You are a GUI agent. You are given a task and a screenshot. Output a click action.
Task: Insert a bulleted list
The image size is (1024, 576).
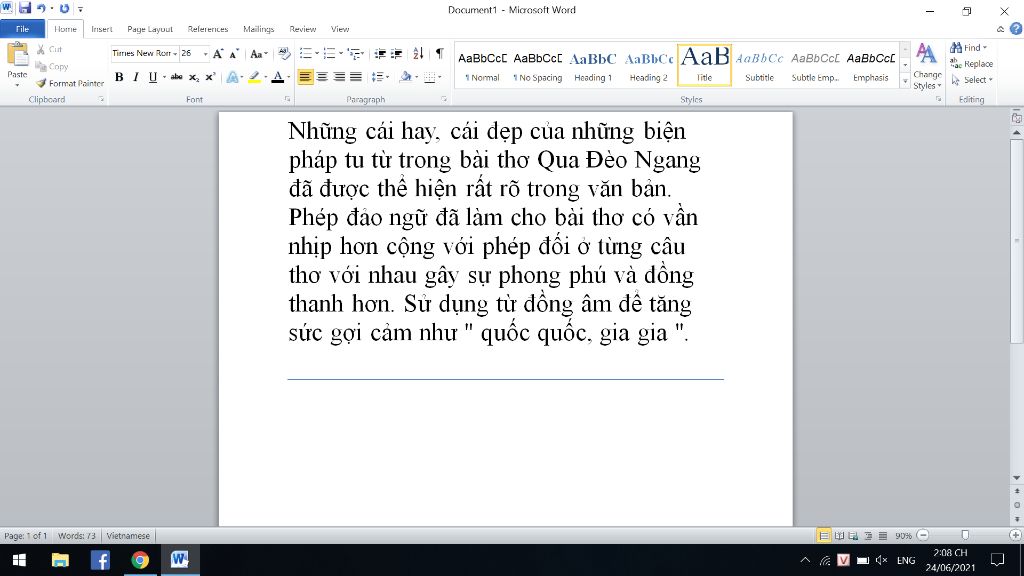point(305,54)
